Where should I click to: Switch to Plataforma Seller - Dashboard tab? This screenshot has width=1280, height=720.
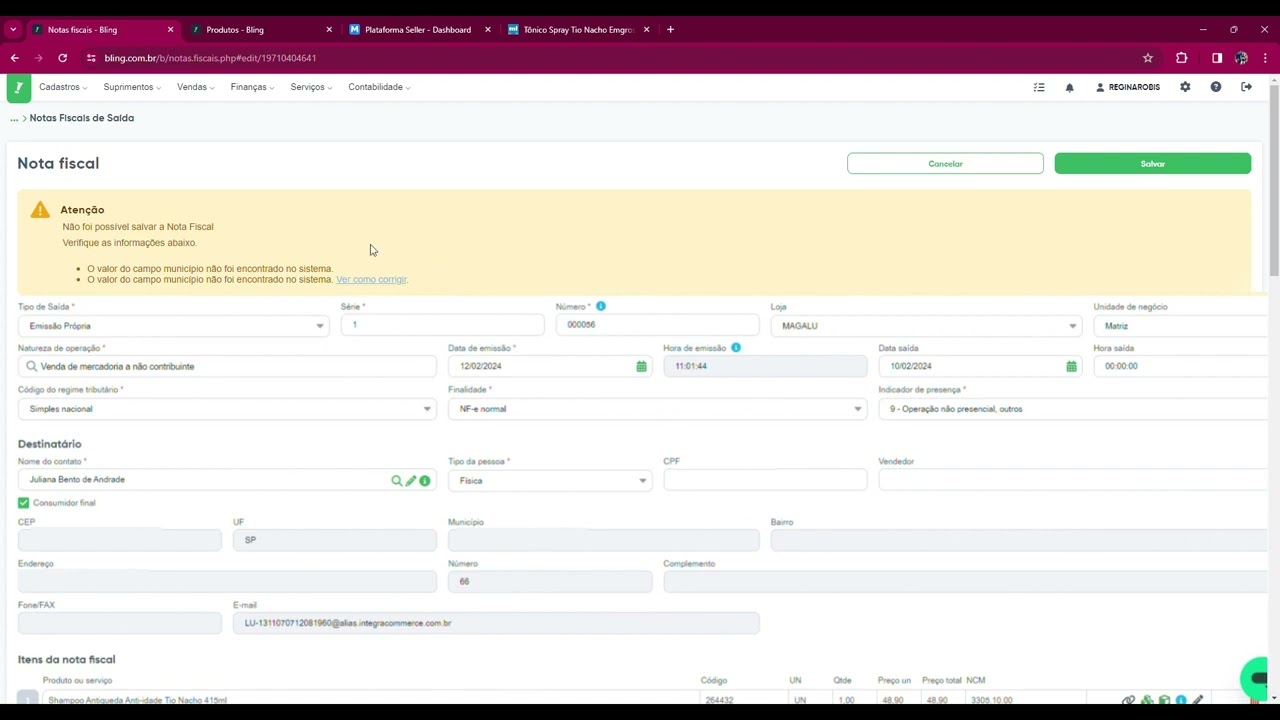(x=418, y=29)
